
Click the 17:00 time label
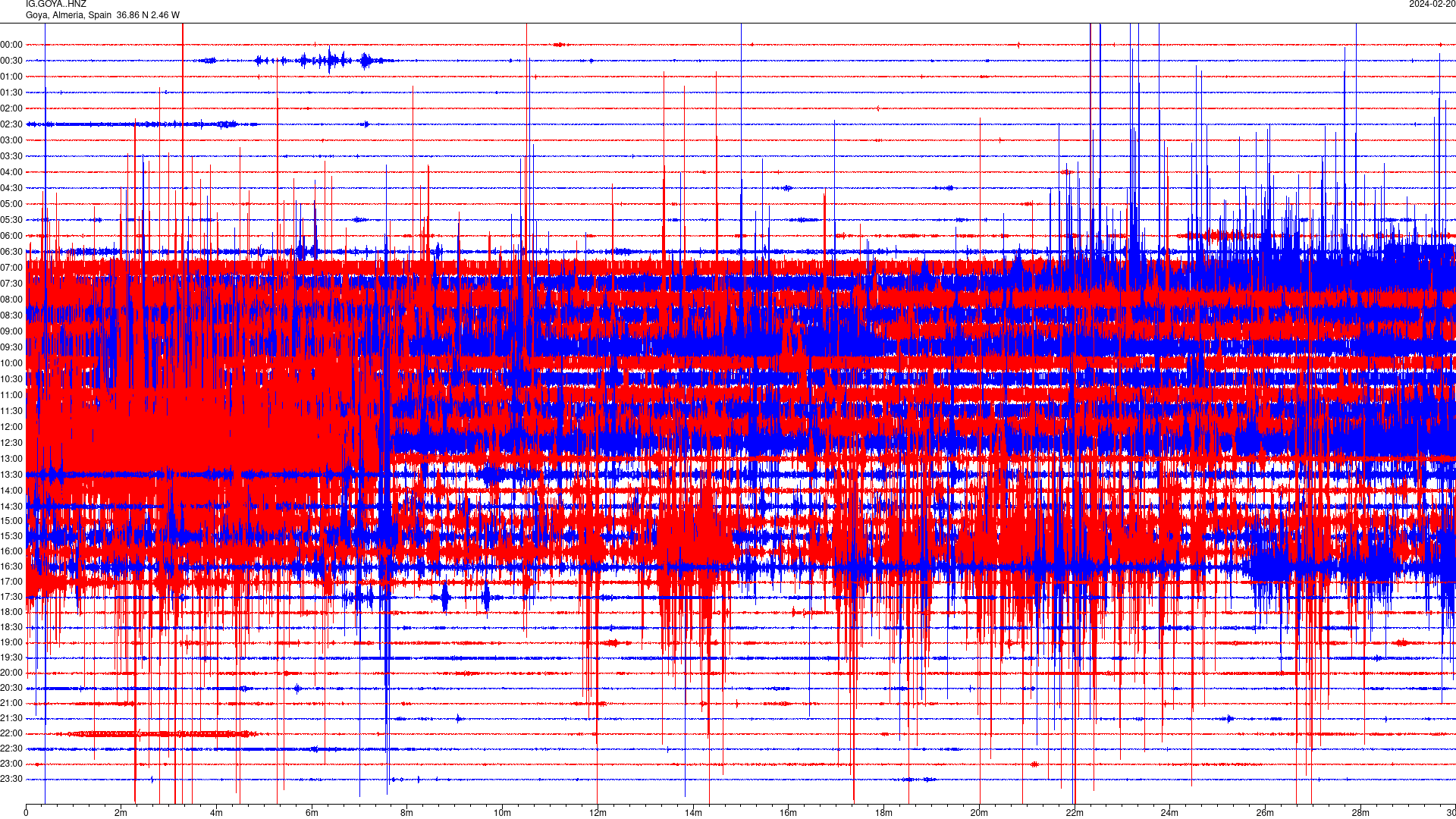point(11,582)
